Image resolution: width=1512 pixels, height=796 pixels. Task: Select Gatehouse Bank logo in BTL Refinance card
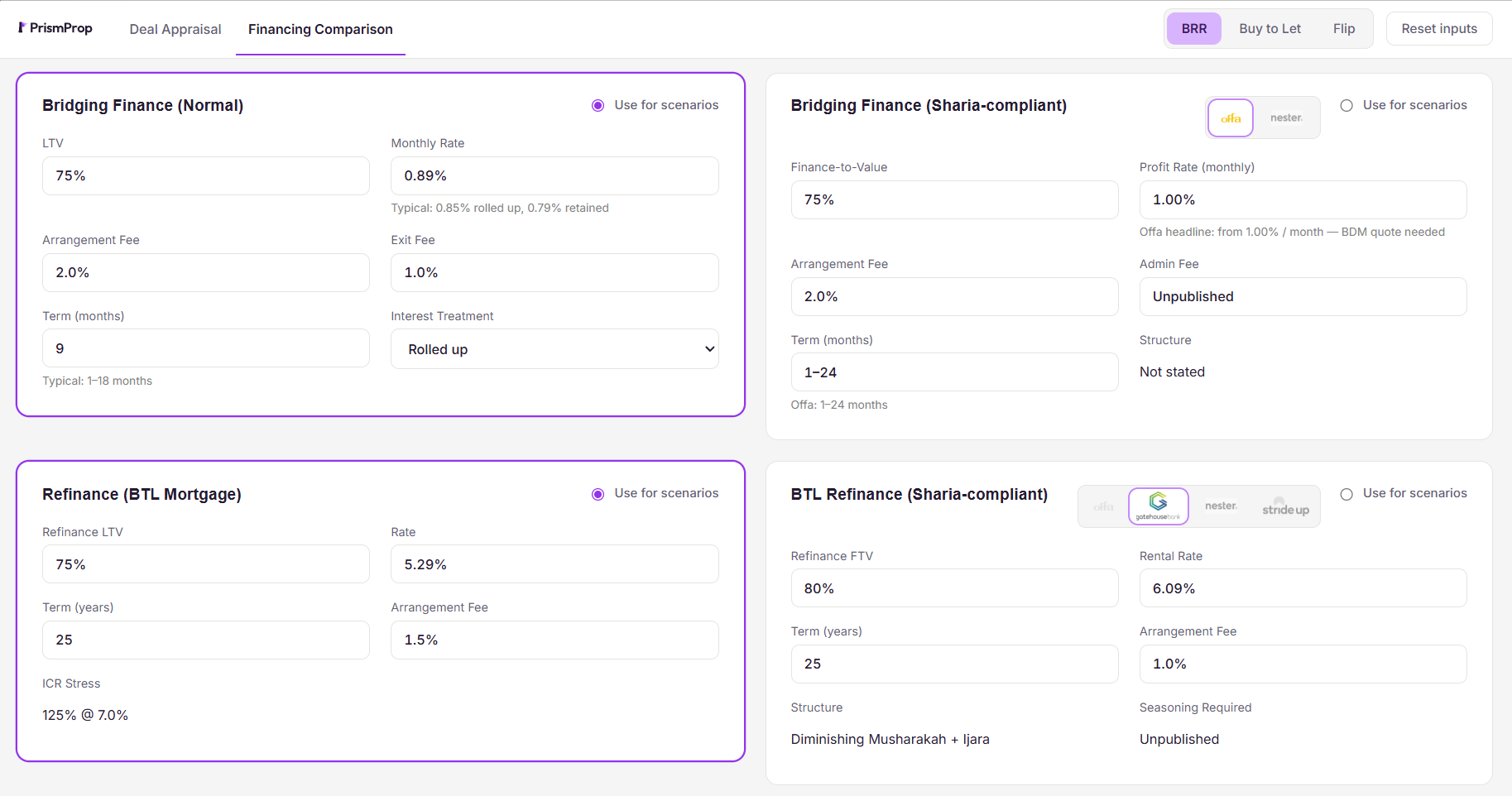coord(1158,506)
